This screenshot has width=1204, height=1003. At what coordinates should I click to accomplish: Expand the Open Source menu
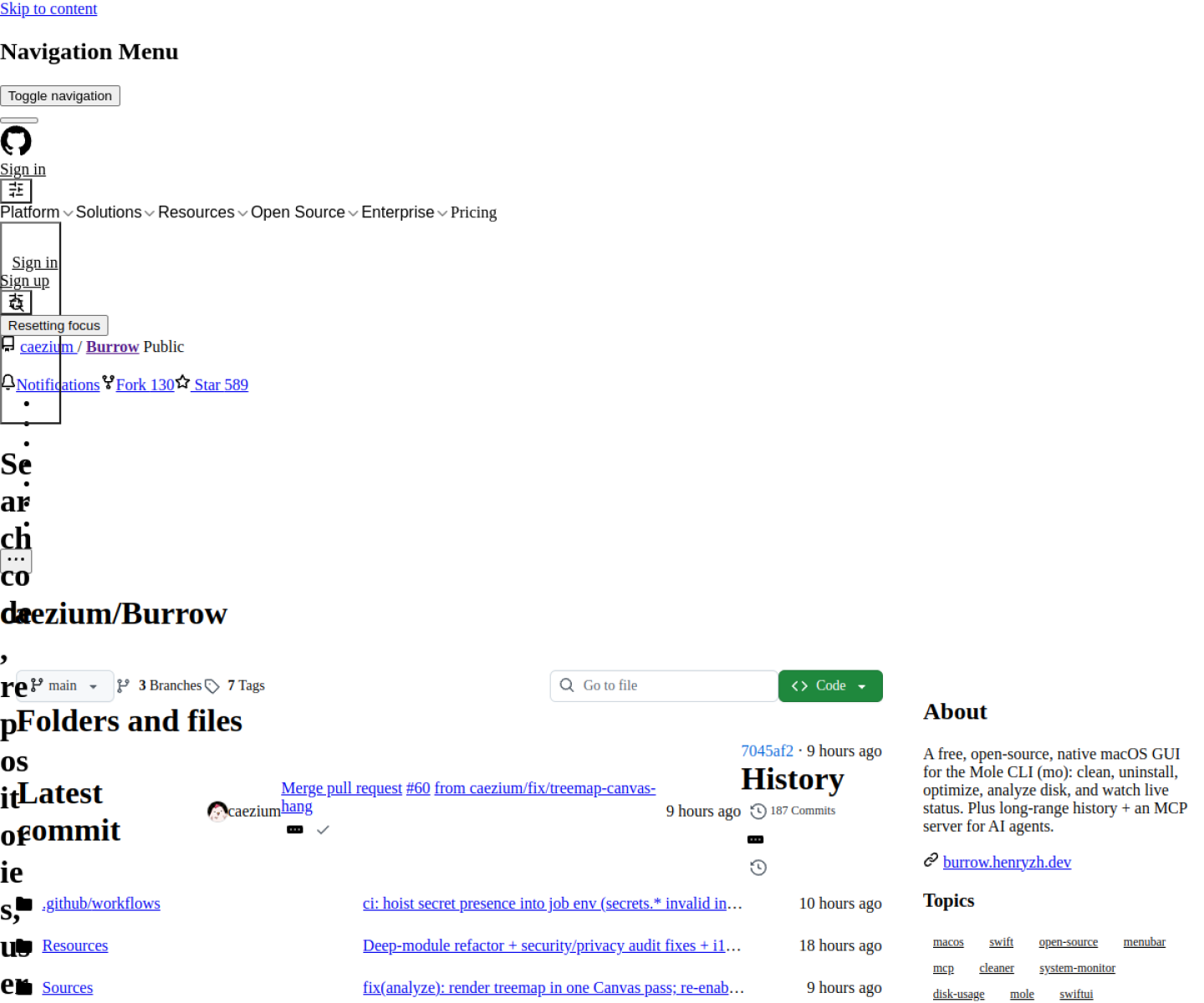(305, 212)
